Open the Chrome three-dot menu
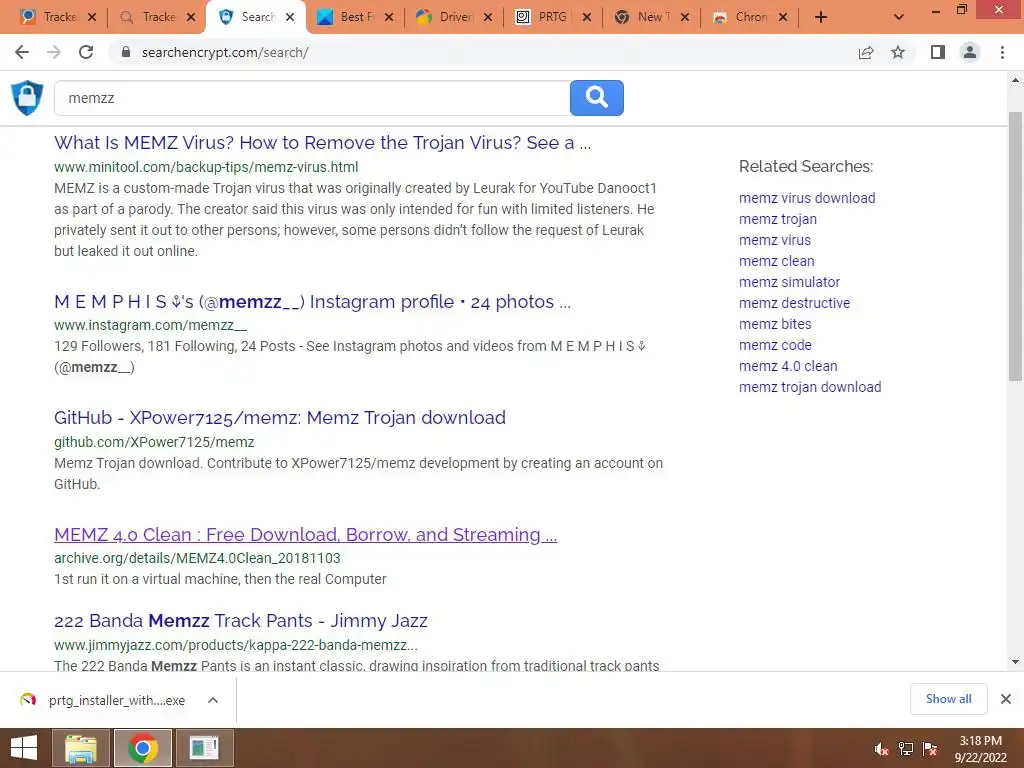 1002,52
